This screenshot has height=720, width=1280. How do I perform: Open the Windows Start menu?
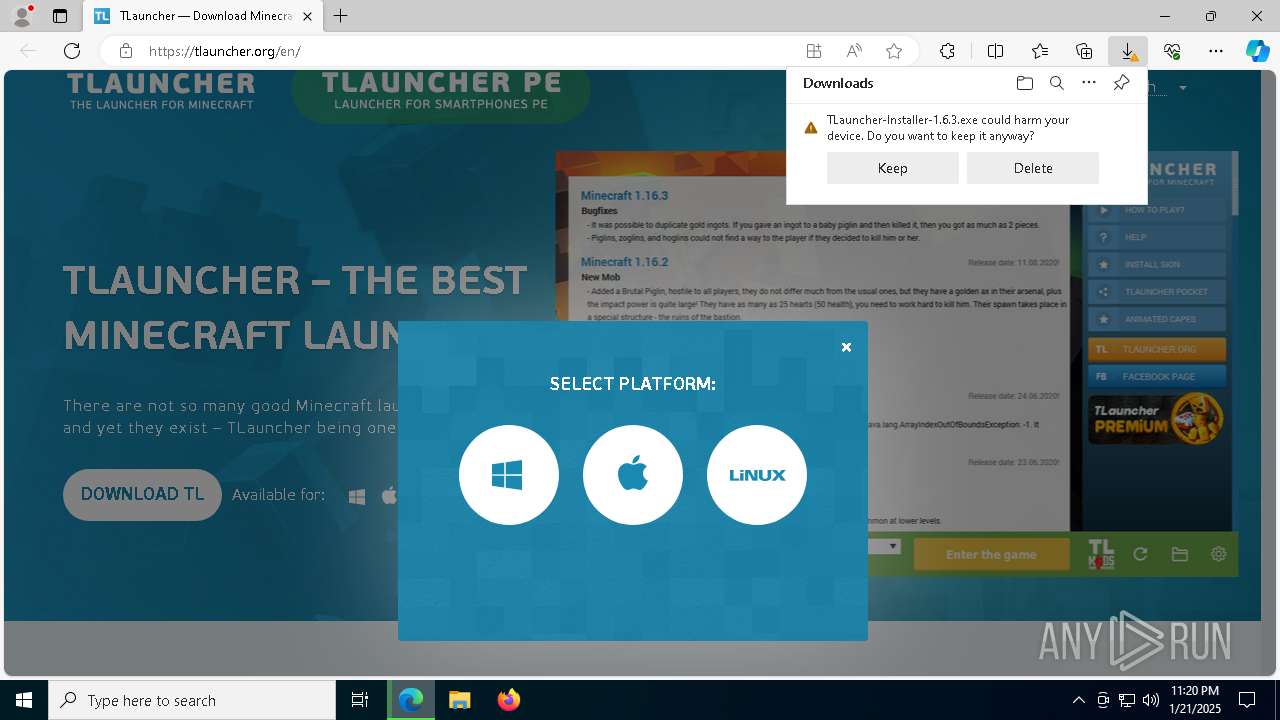coord(24,700)
